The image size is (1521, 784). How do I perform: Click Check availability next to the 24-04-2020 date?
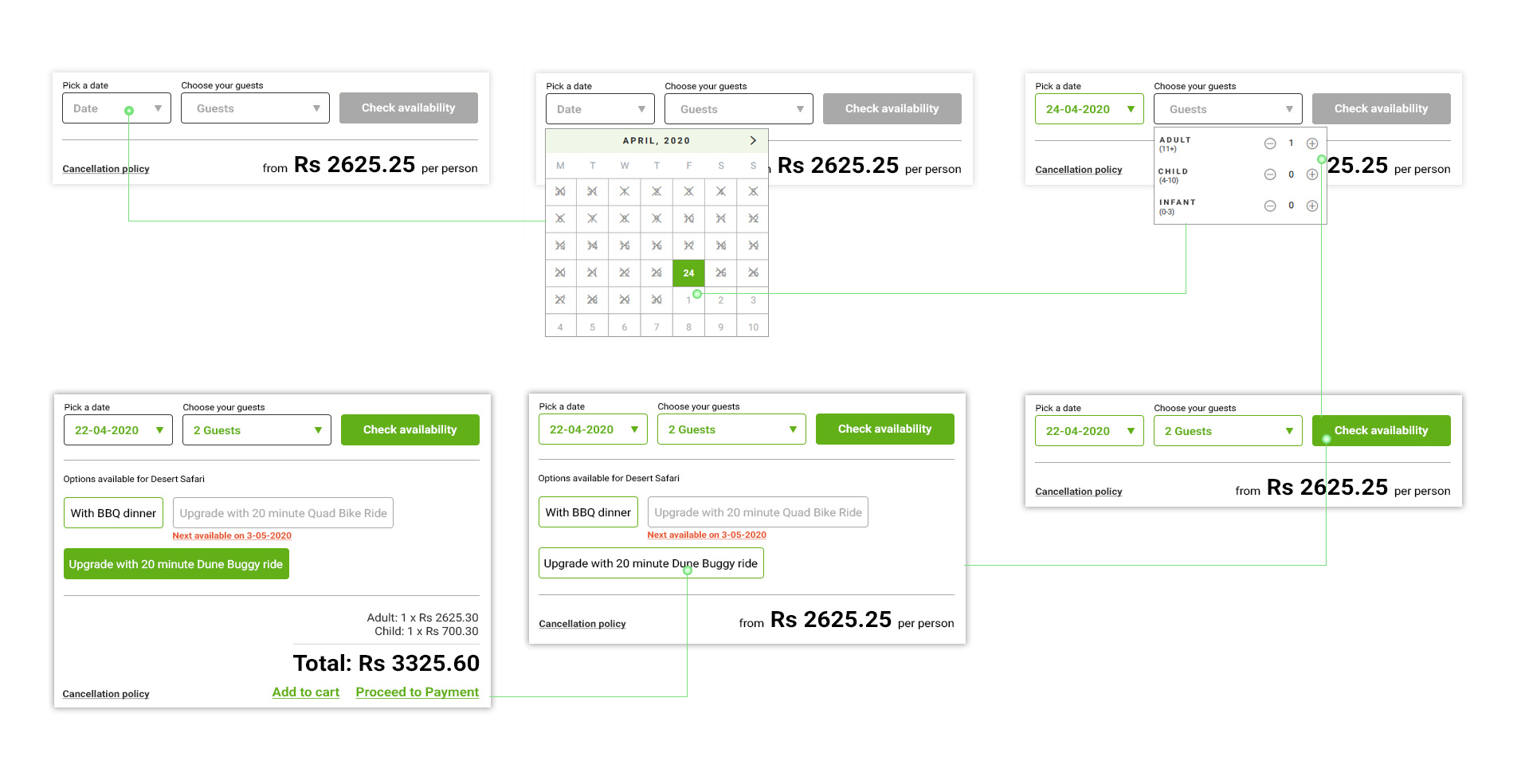(x=1381, y=109)
